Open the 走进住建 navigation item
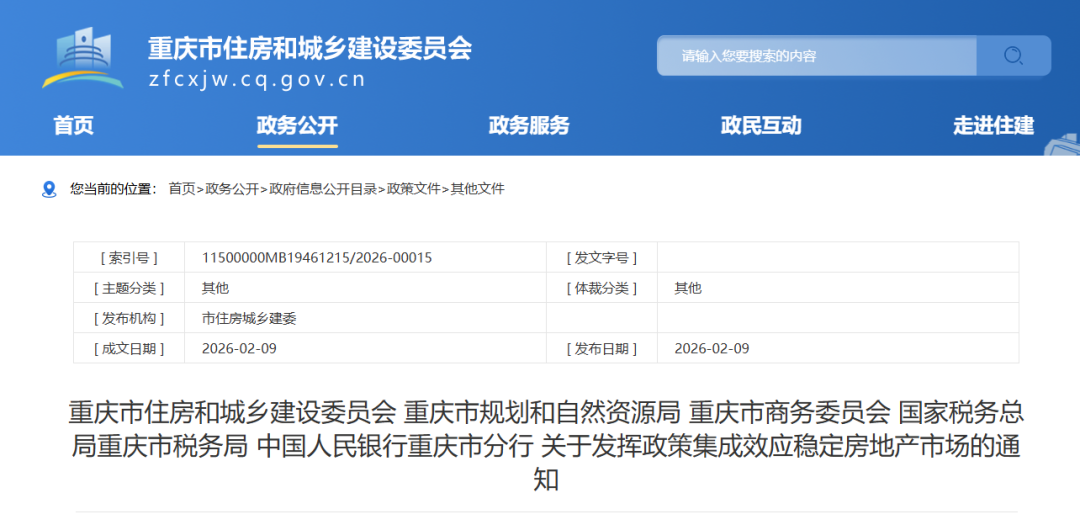Screen dimensions: 1080x530 pyautogui.click(x=993, y=126)
